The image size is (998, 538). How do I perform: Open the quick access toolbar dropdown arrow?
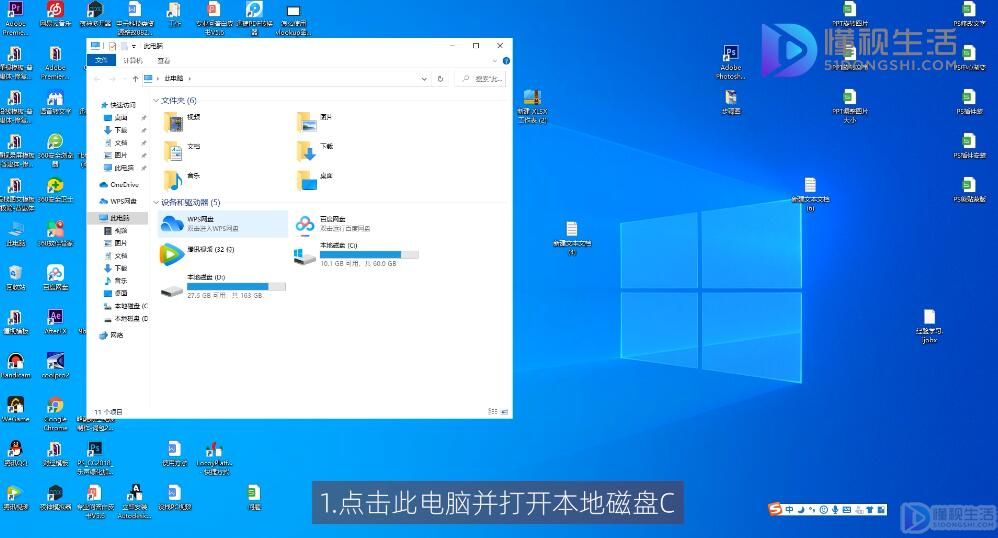coord(134,46)
